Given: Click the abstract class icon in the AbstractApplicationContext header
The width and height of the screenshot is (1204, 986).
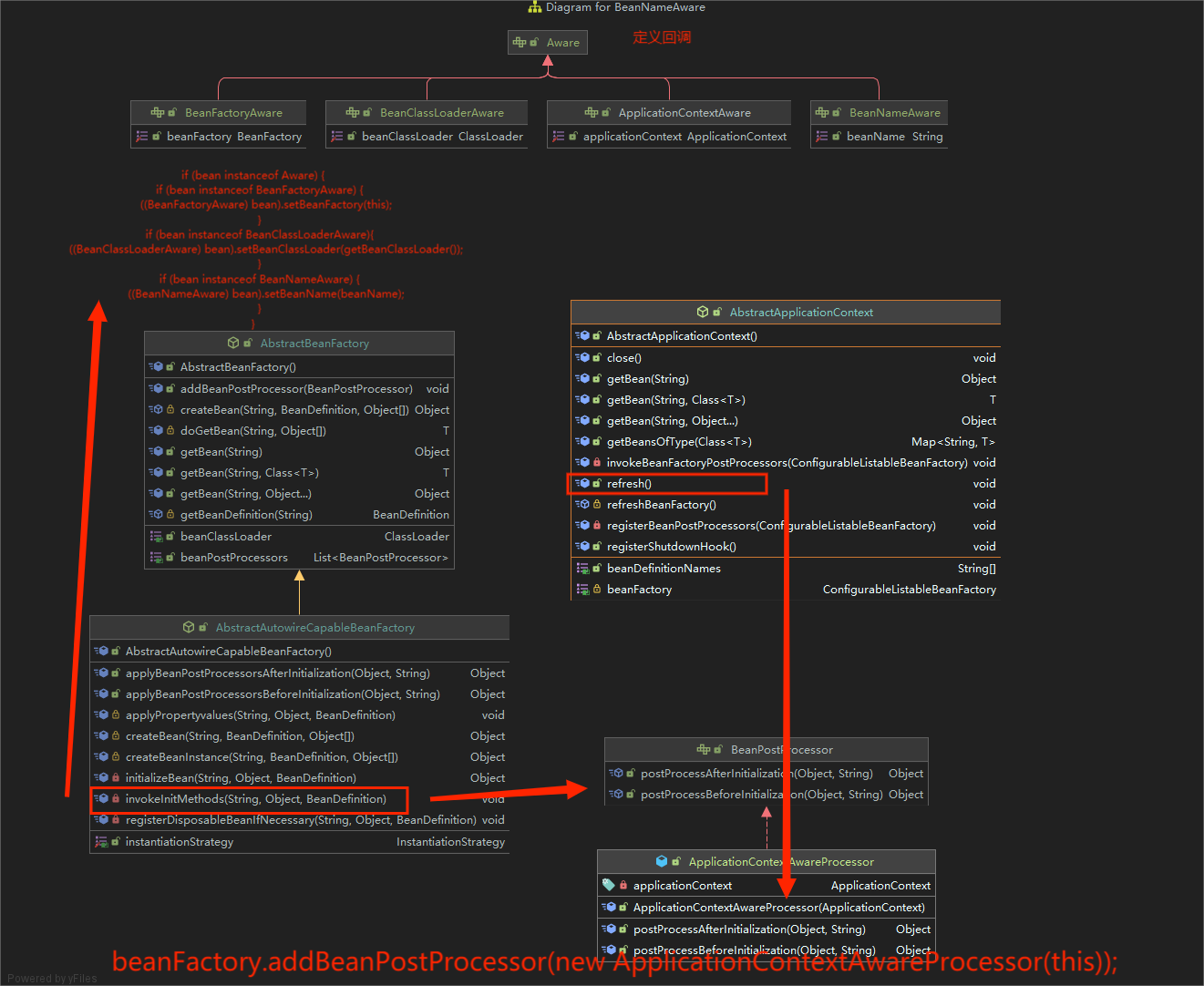Looking at the screenshot, I should pos(703,312).
